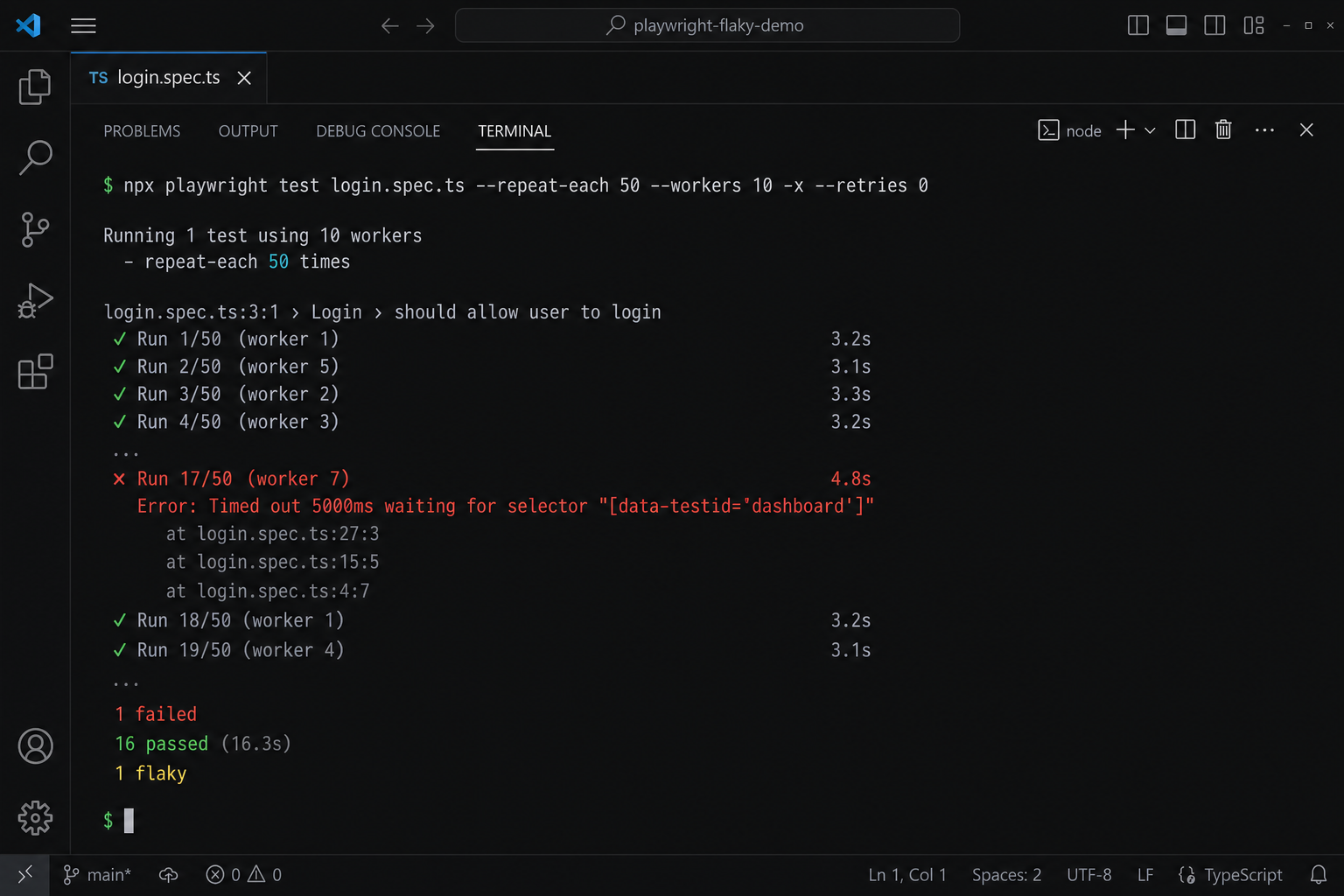Select the TERMINAL panel tab

514,131
